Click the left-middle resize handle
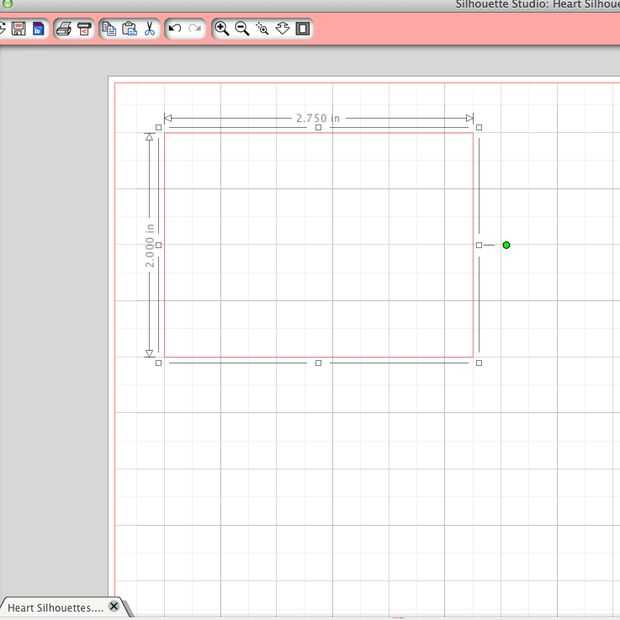This screenshot has width=620, height=620. pos(159,245)
